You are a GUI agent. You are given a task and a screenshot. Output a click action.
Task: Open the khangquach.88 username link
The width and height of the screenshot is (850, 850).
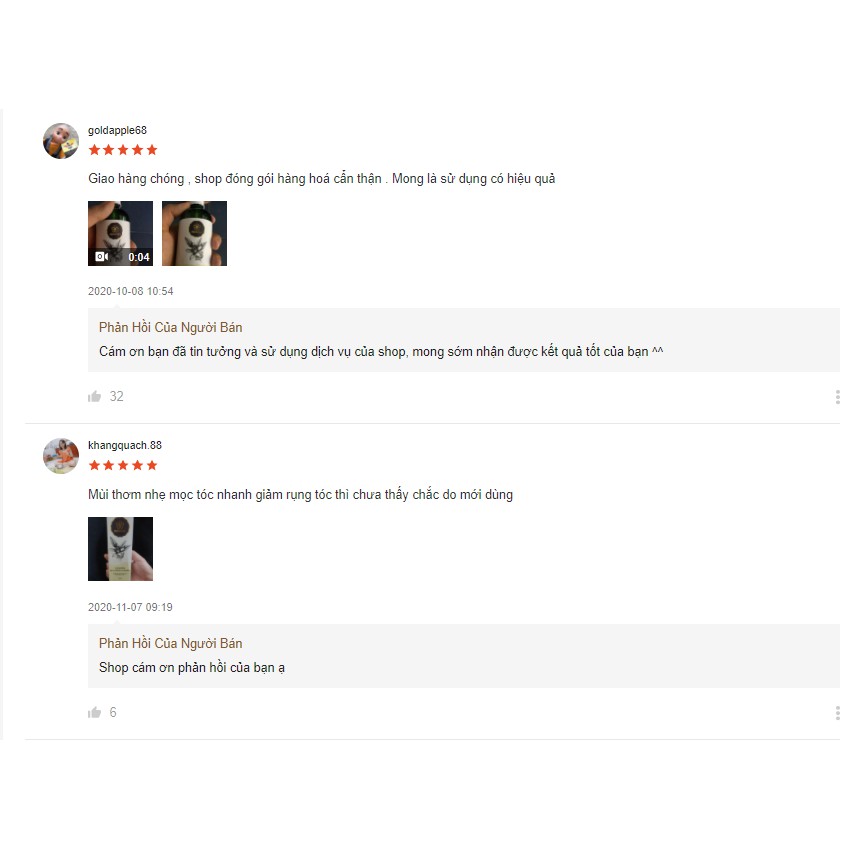(x=124, y=445)
